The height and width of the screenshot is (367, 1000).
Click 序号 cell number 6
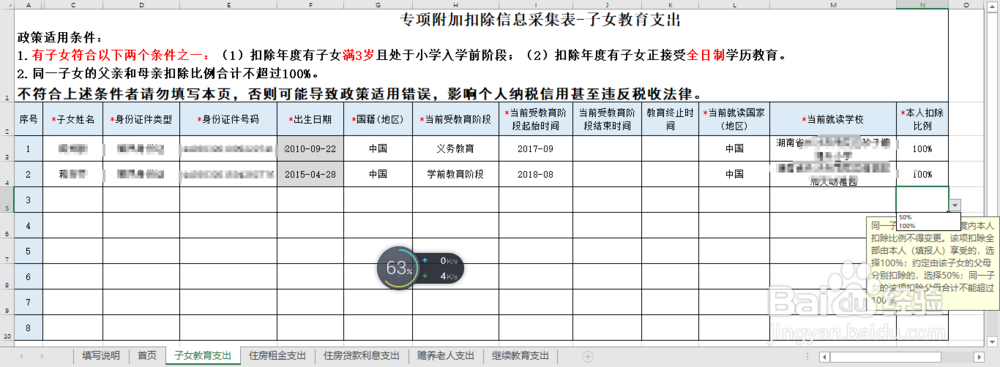pos(29,276)
